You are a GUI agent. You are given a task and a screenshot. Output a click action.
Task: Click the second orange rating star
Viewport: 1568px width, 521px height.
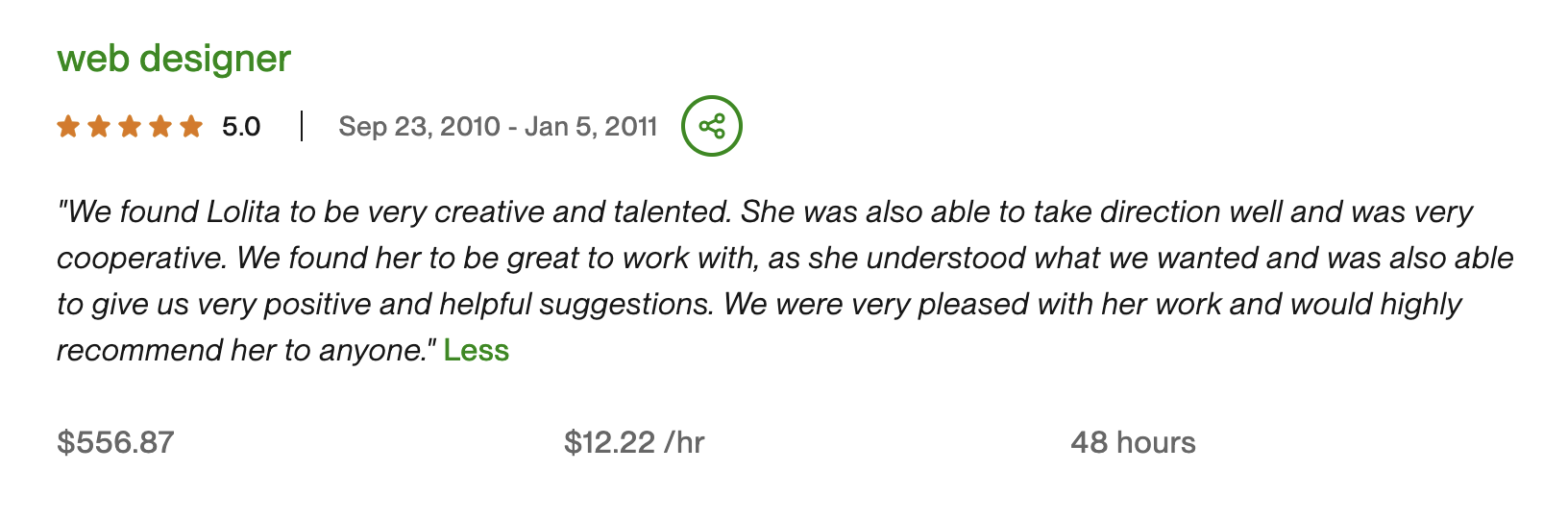[x=99, y=126]
